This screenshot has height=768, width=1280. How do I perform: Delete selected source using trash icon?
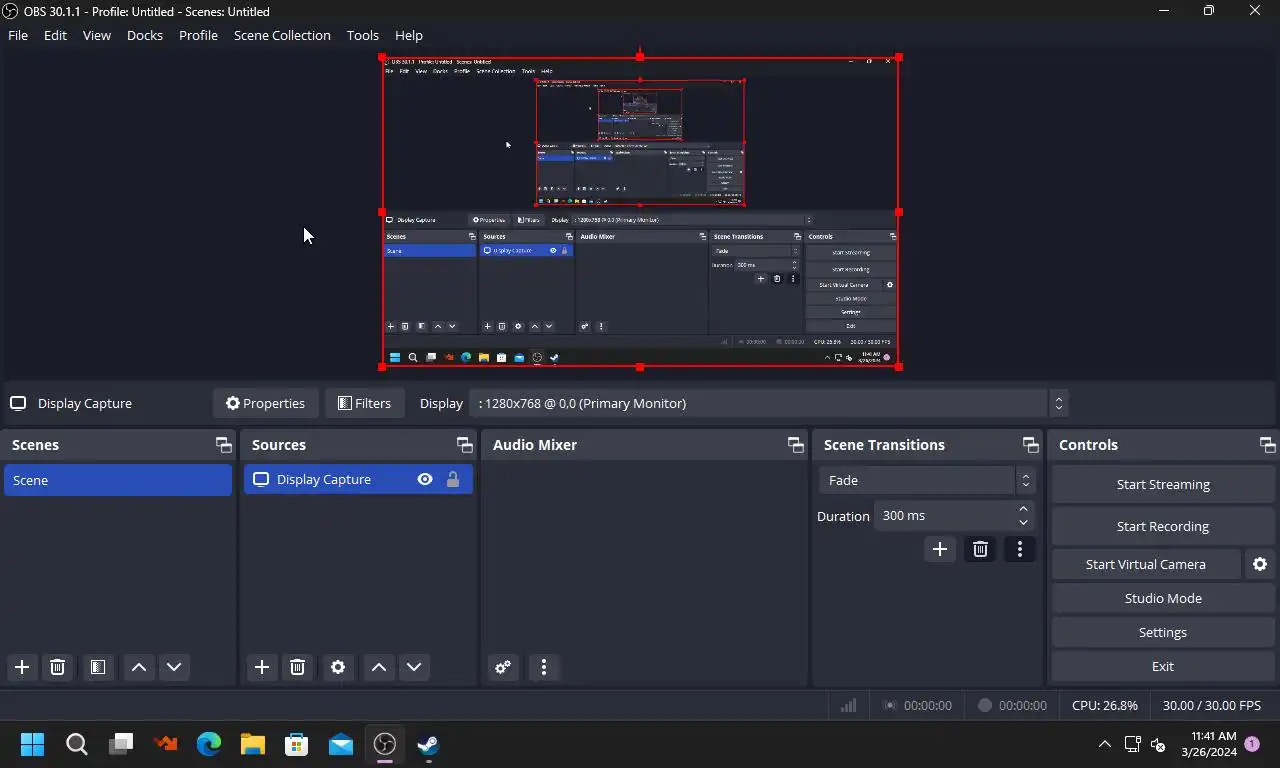point(297,667)
